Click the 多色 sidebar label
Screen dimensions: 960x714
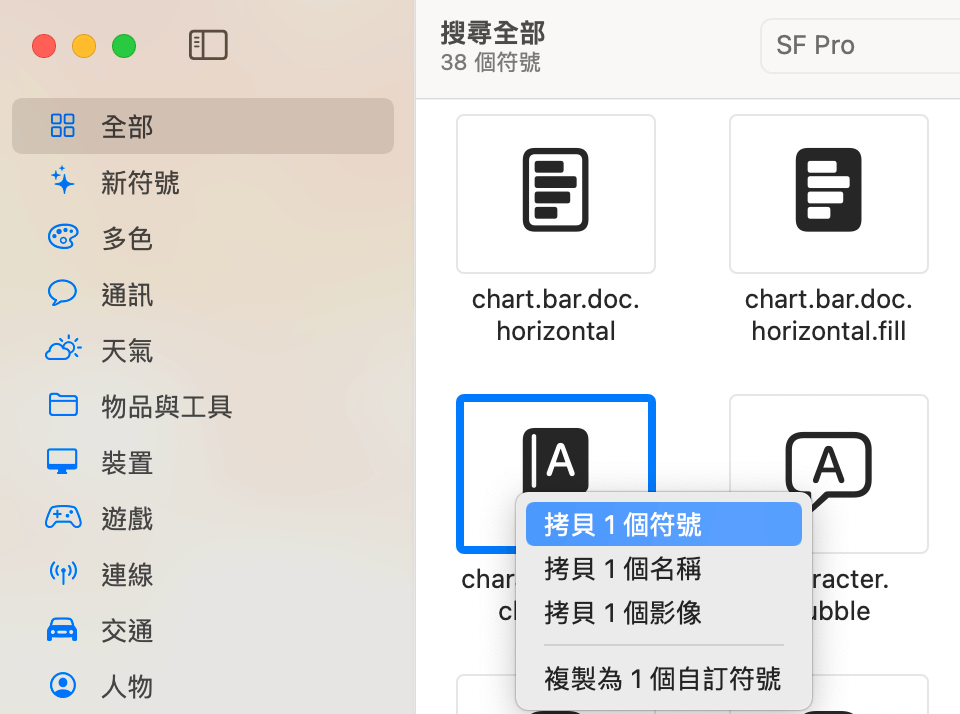(127, 239)
